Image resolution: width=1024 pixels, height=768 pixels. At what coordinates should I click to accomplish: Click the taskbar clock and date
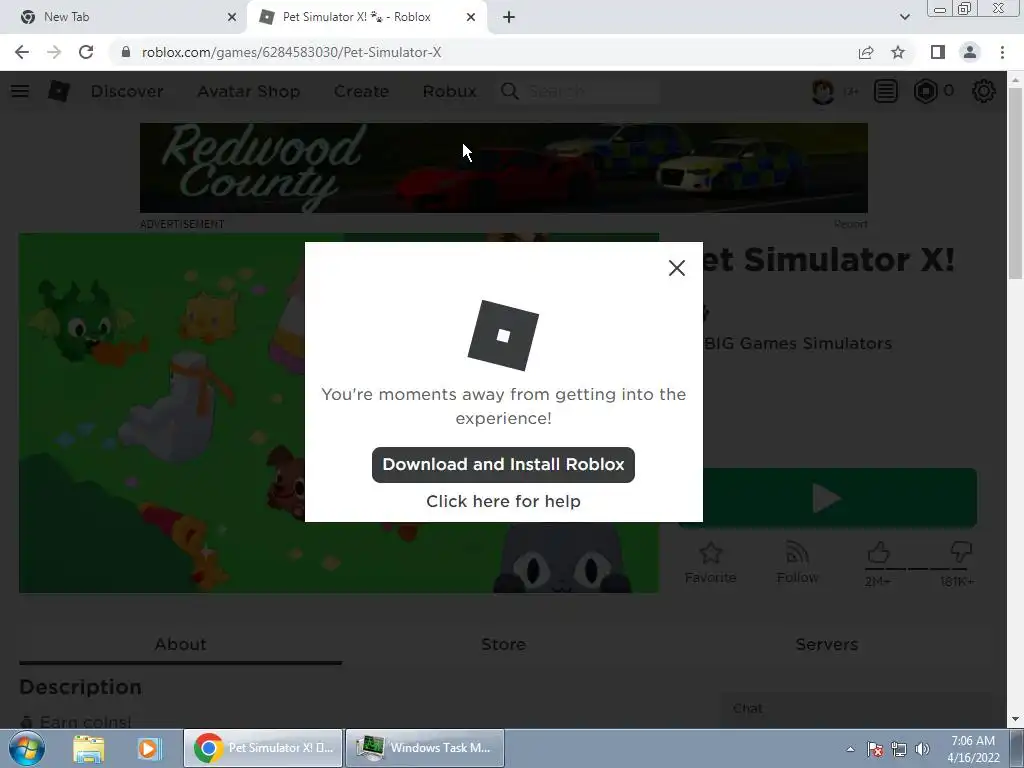(x=973, y=749)
